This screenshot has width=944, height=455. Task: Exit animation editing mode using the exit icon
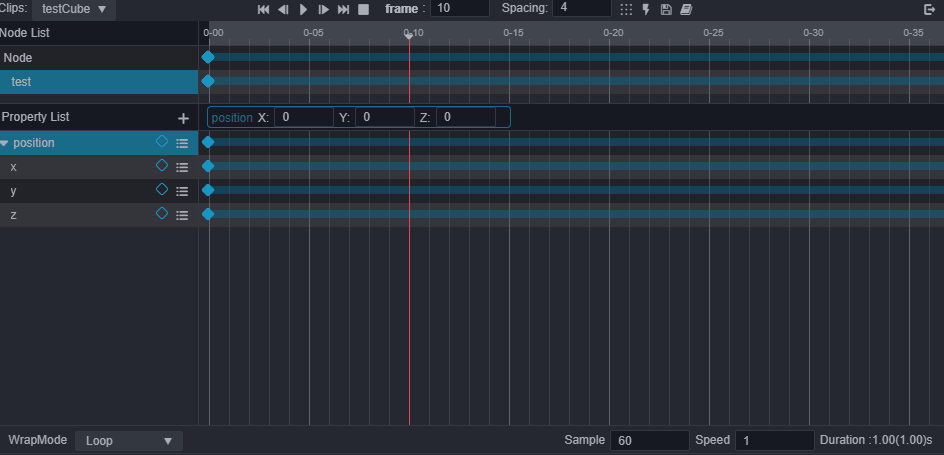coord(929,9)
